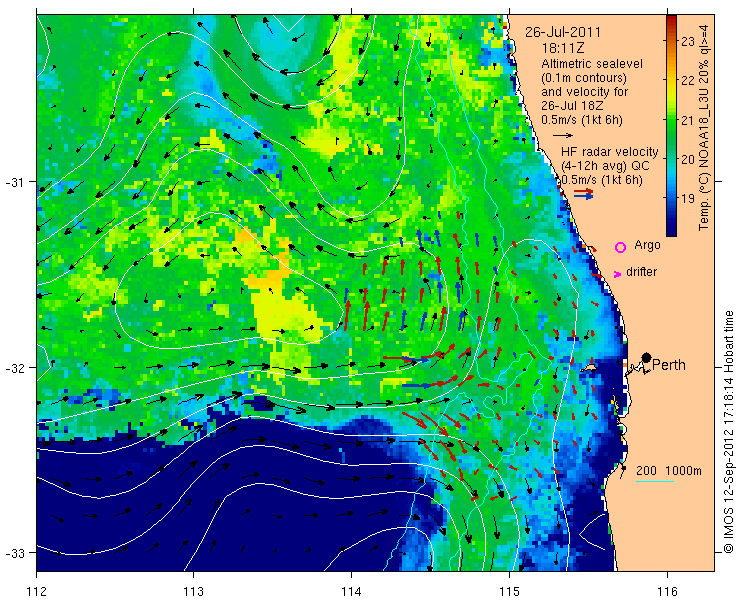Click the date text 26-Jul-2011
The width and height of the screenshot is (740, 600).
coord(563,33)
